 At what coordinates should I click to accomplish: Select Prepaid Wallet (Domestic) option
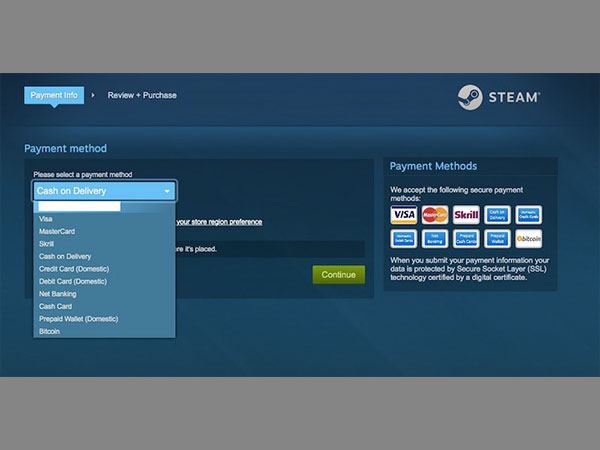point(104,319)
